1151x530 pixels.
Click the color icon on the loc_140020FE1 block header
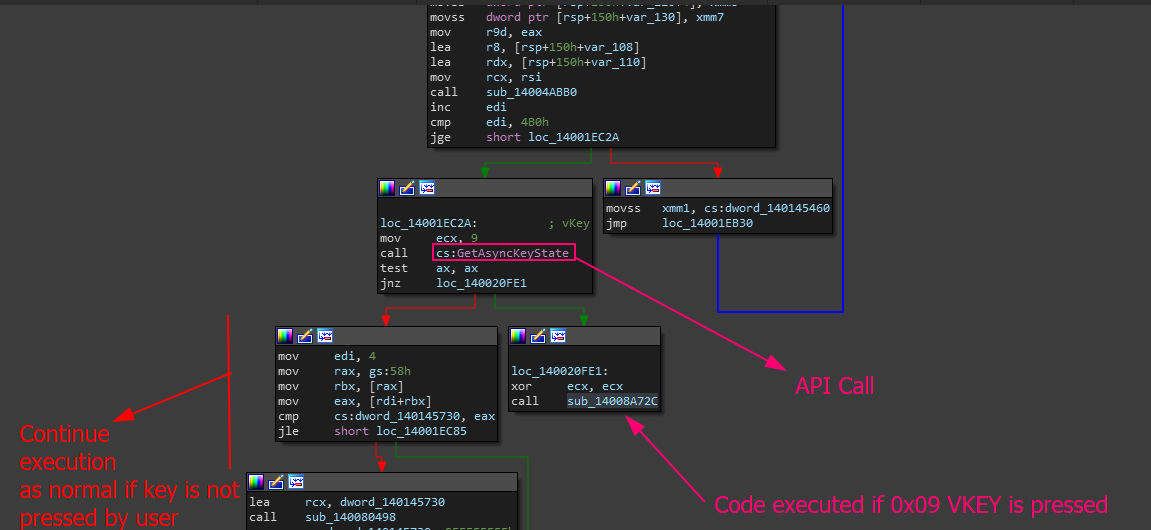[x=518, y=336]
